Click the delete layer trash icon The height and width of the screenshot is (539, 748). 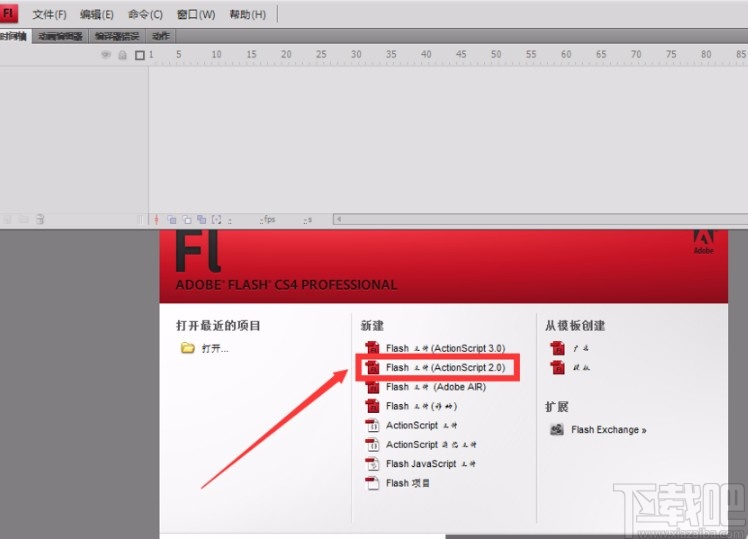coord(40,219)
